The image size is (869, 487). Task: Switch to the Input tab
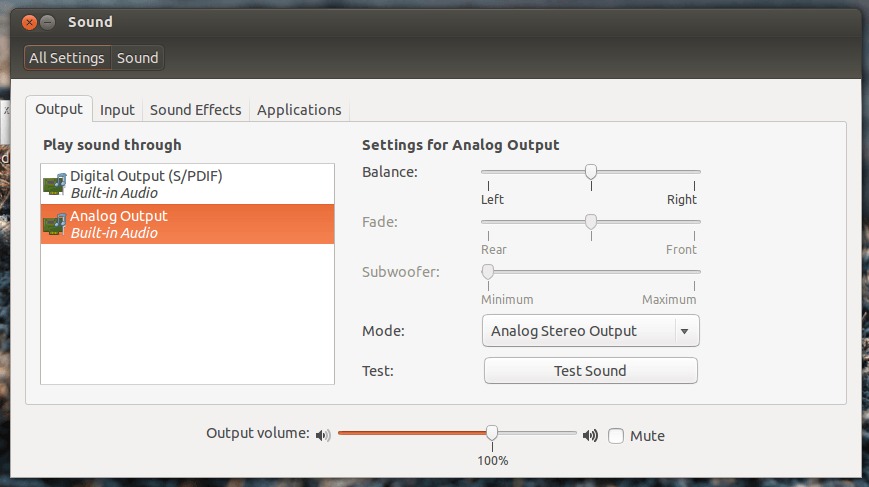coord(117,110)
